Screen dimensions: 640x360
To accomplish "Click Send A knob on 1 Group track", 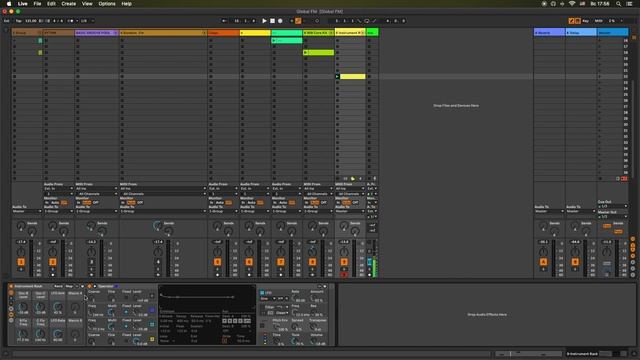I will [21, 225].
